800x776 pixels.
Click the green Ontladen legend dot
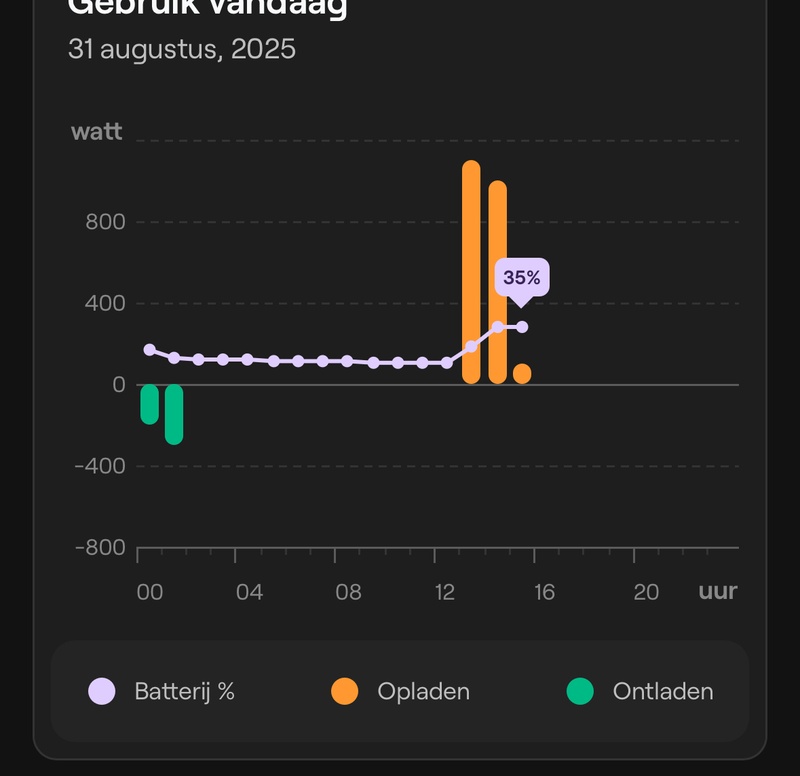tap(580, 691)
